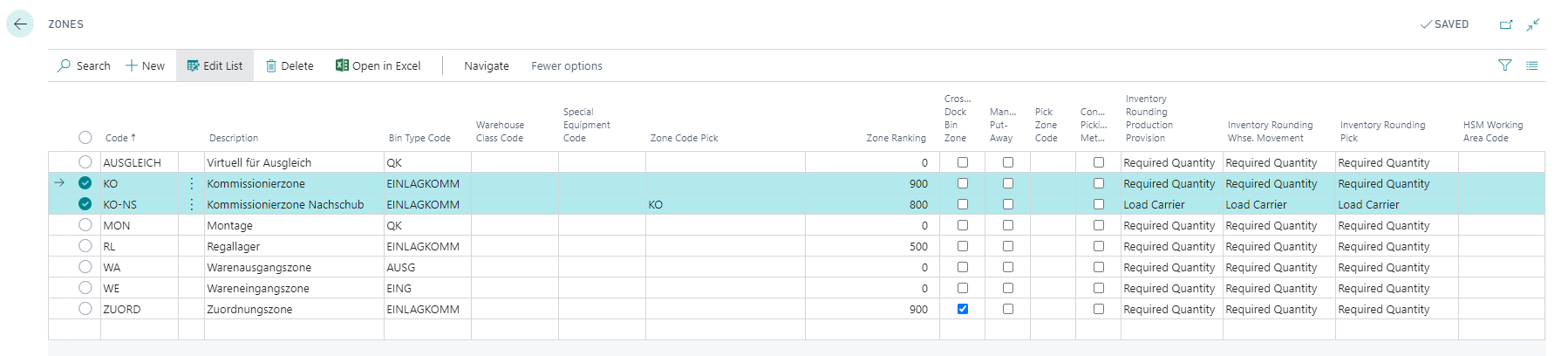Edit the Zone Ranking 500 cell
Viewport: 1568px width, 356px height.
pos(872,246)
